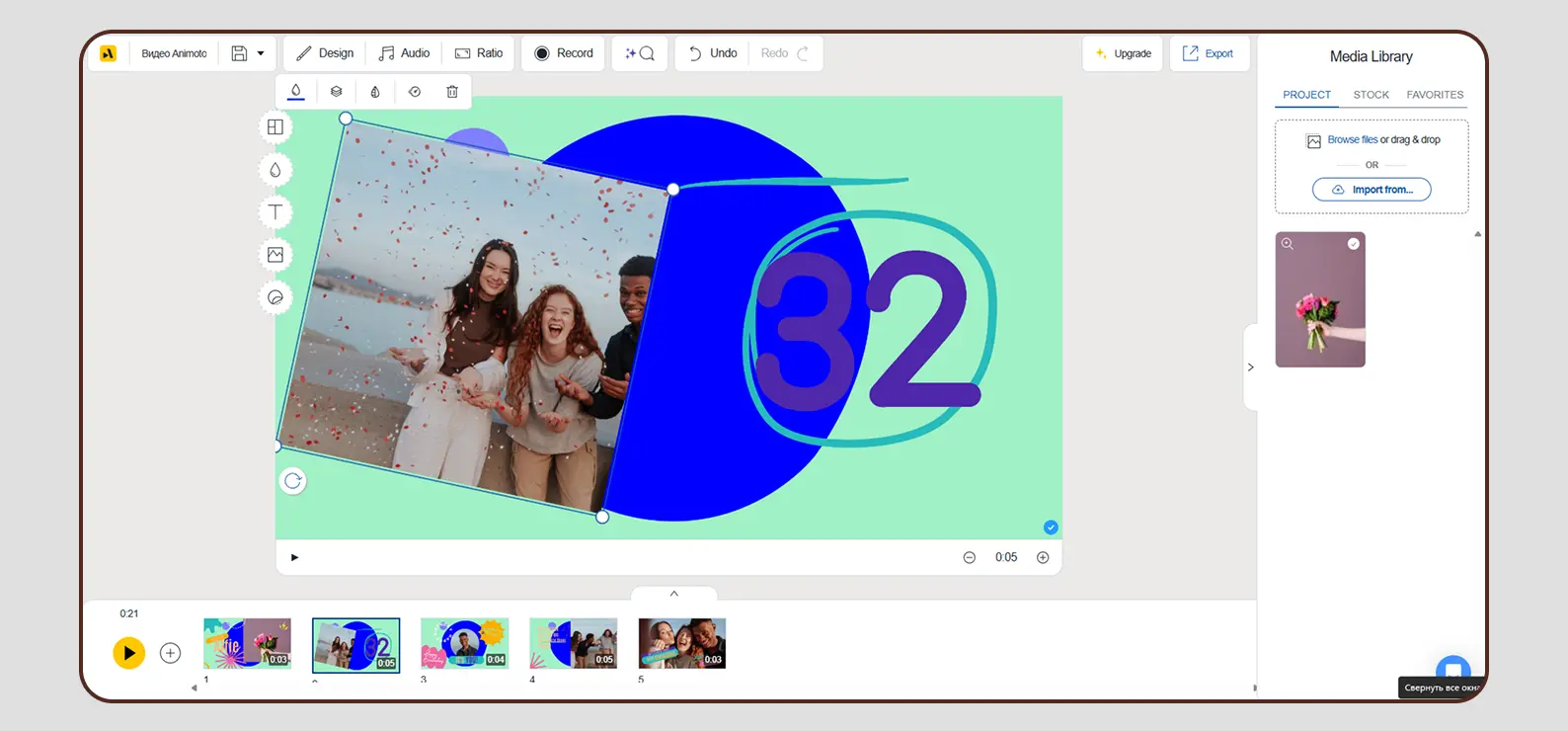Screen dimensions: 1568x731
Task: Click the Record button
Action: [x=564, y=53]
